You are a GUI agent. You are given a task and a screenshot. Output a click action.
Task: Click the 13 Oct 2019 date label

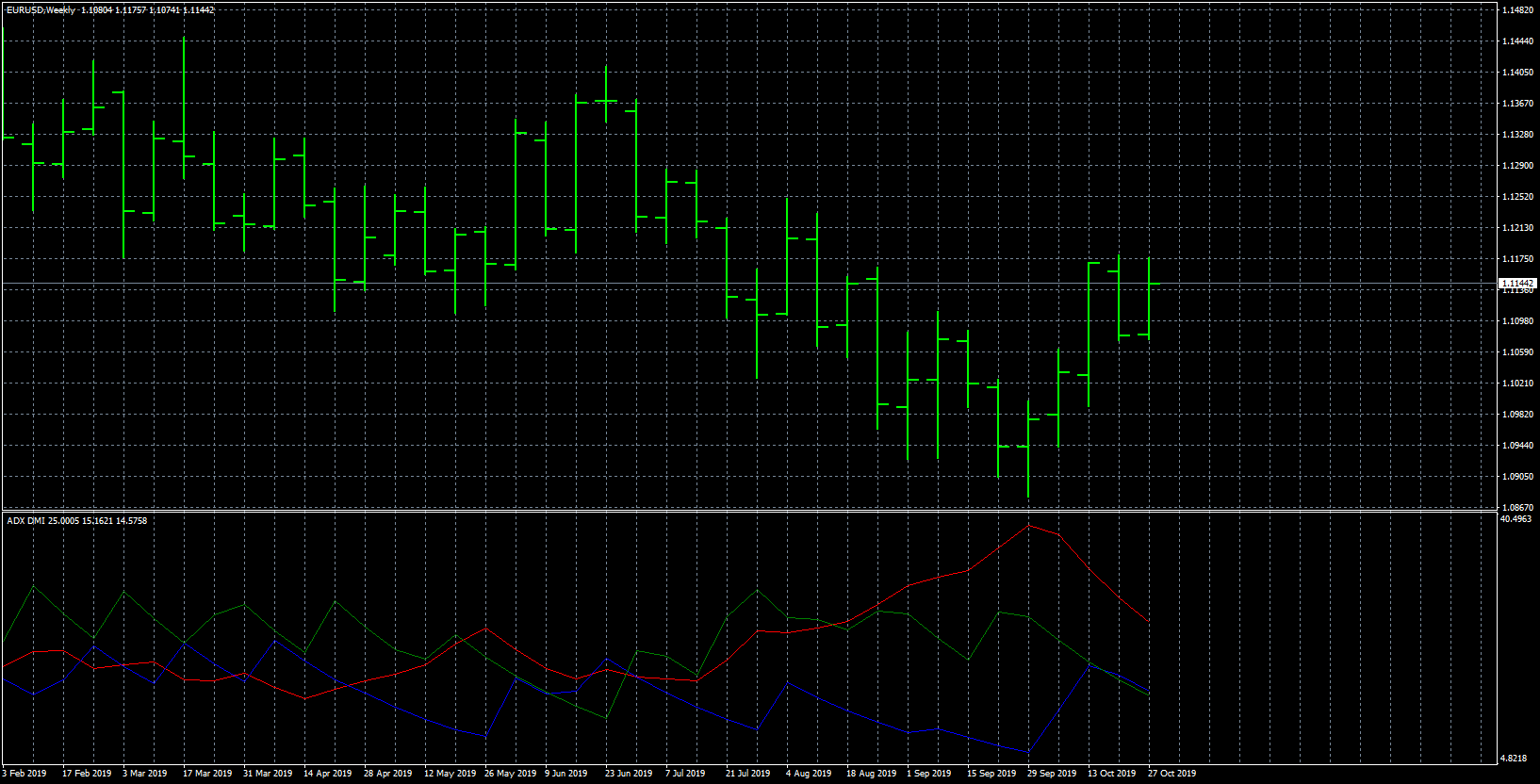click(x=1112, y=774)
